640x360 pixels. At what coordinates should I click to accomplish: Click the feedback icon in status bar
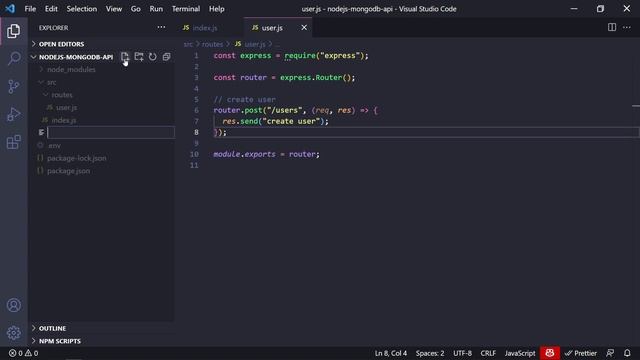pos(610,353)
